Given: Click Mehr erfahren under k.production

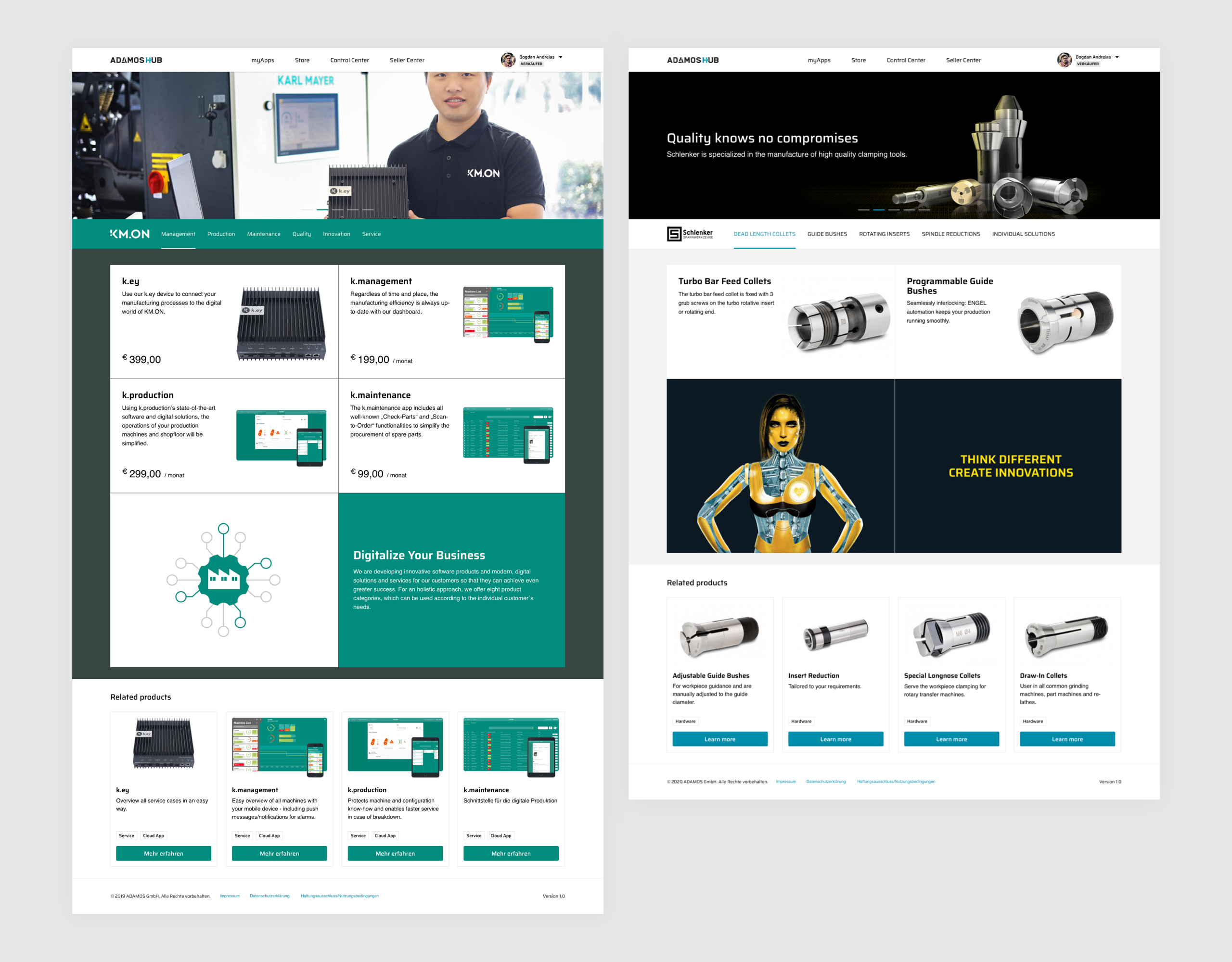Looking at the screenshot, I should 396,853.
